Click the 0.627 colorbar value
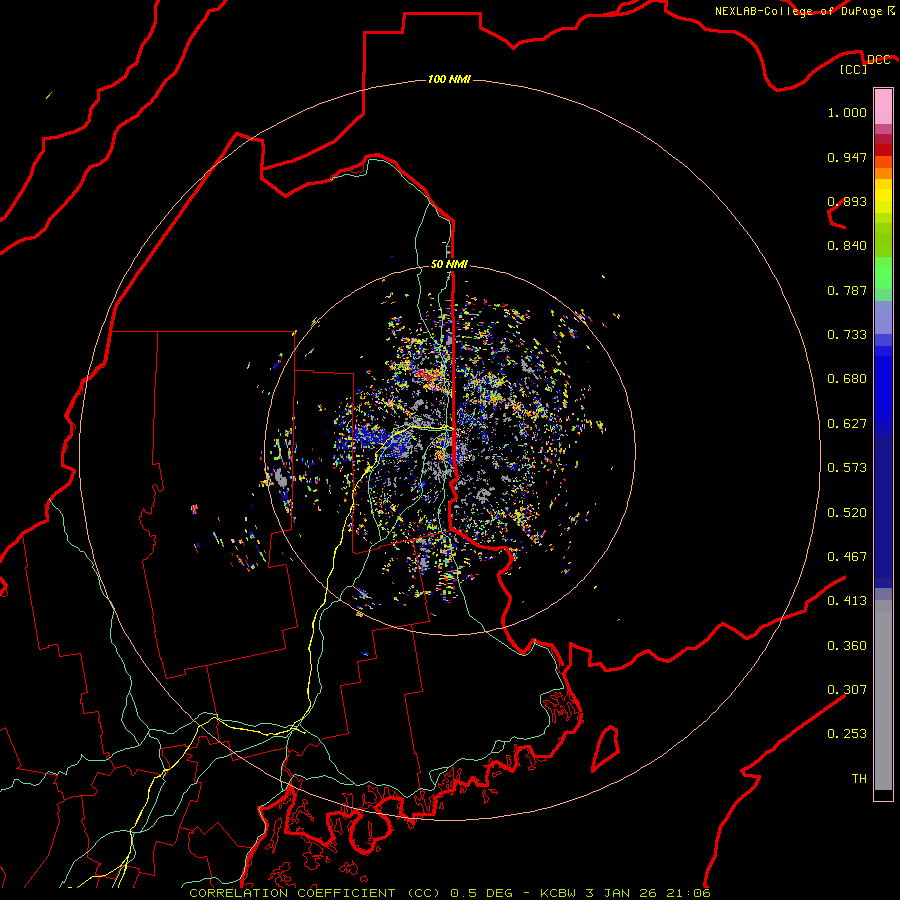900x900 pixels. pos(847,424)
